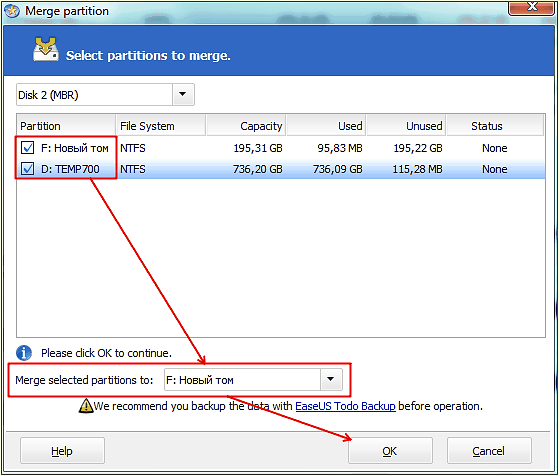
Task: Open Help for merging partitions
Action: coord(62,451)
